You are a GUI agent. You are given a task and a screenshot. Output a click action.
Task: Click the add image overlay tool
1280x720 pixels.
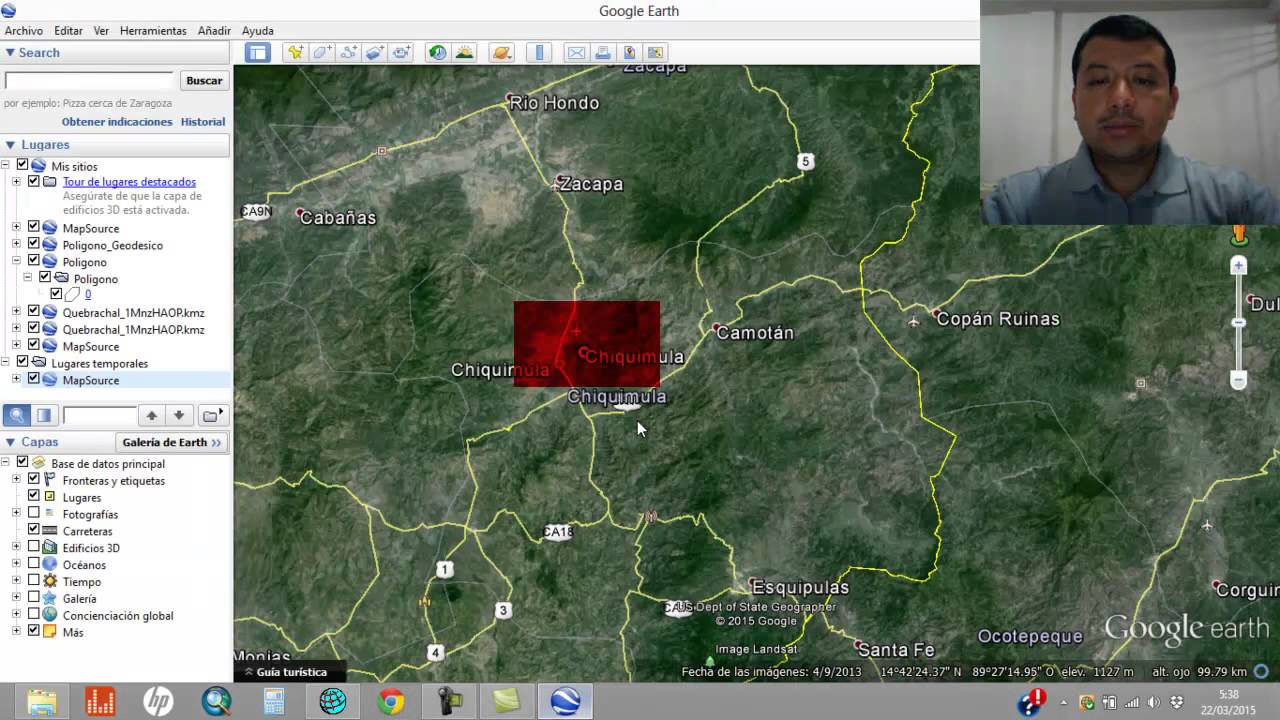pos(375,53)
